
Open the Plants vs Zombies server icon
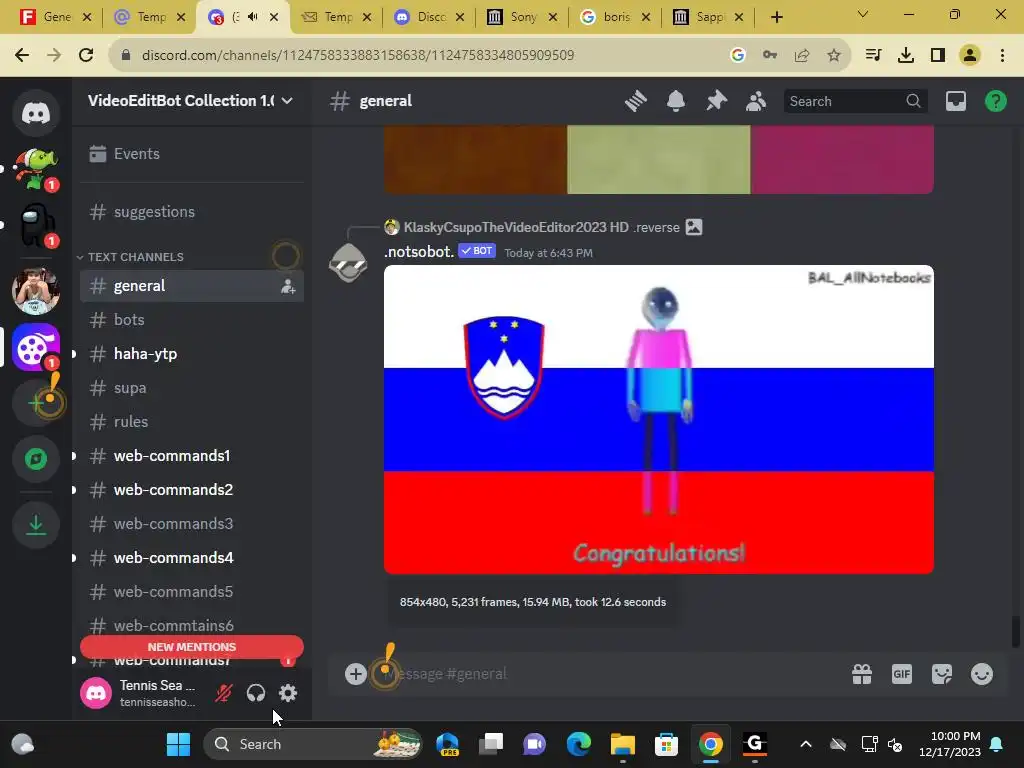[x=36, y=168]
